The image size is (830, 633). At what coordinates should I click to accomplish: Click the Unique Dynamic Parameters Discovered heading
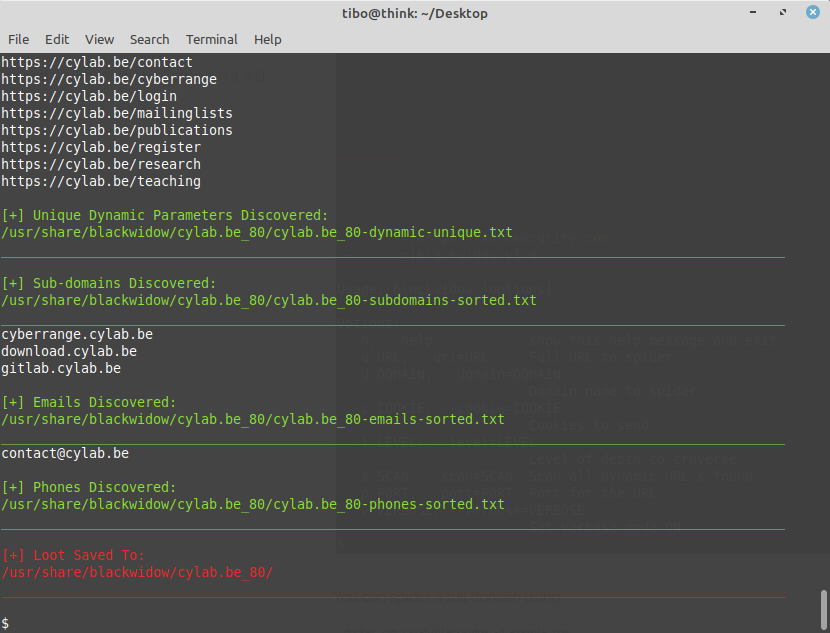(165, 215)
